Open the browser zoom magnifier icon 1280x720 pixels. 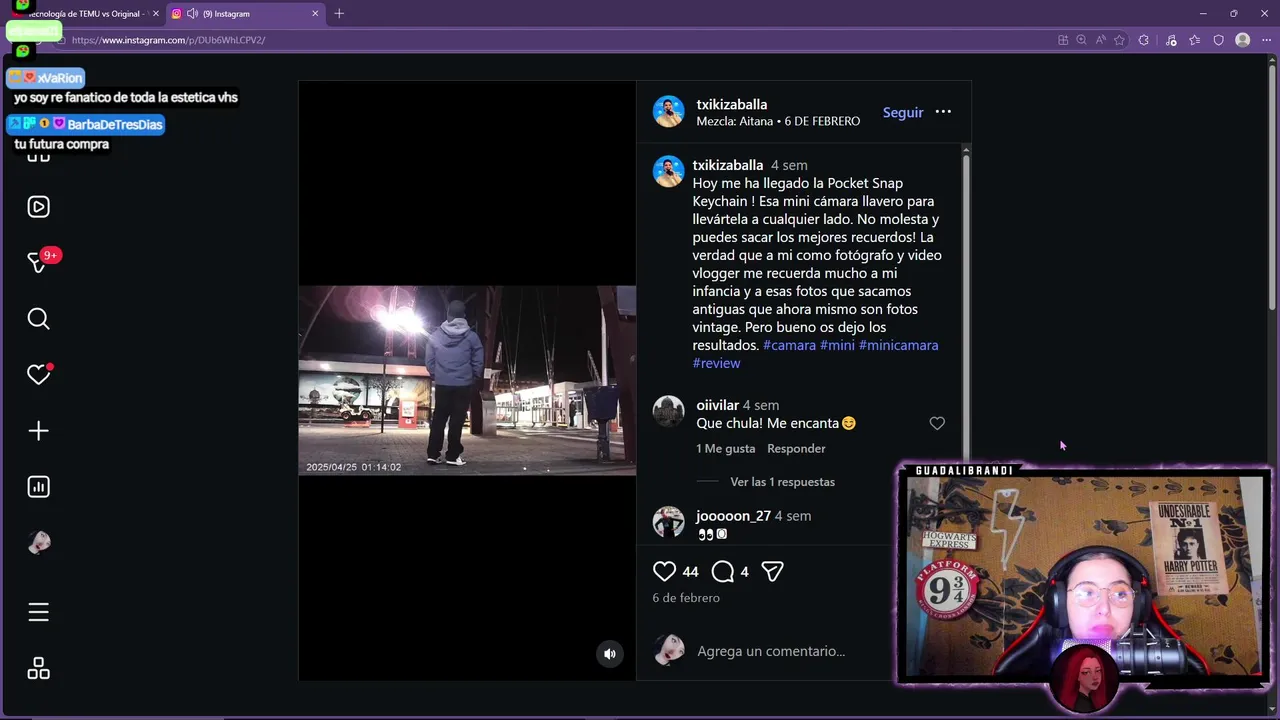(1081, 40)
